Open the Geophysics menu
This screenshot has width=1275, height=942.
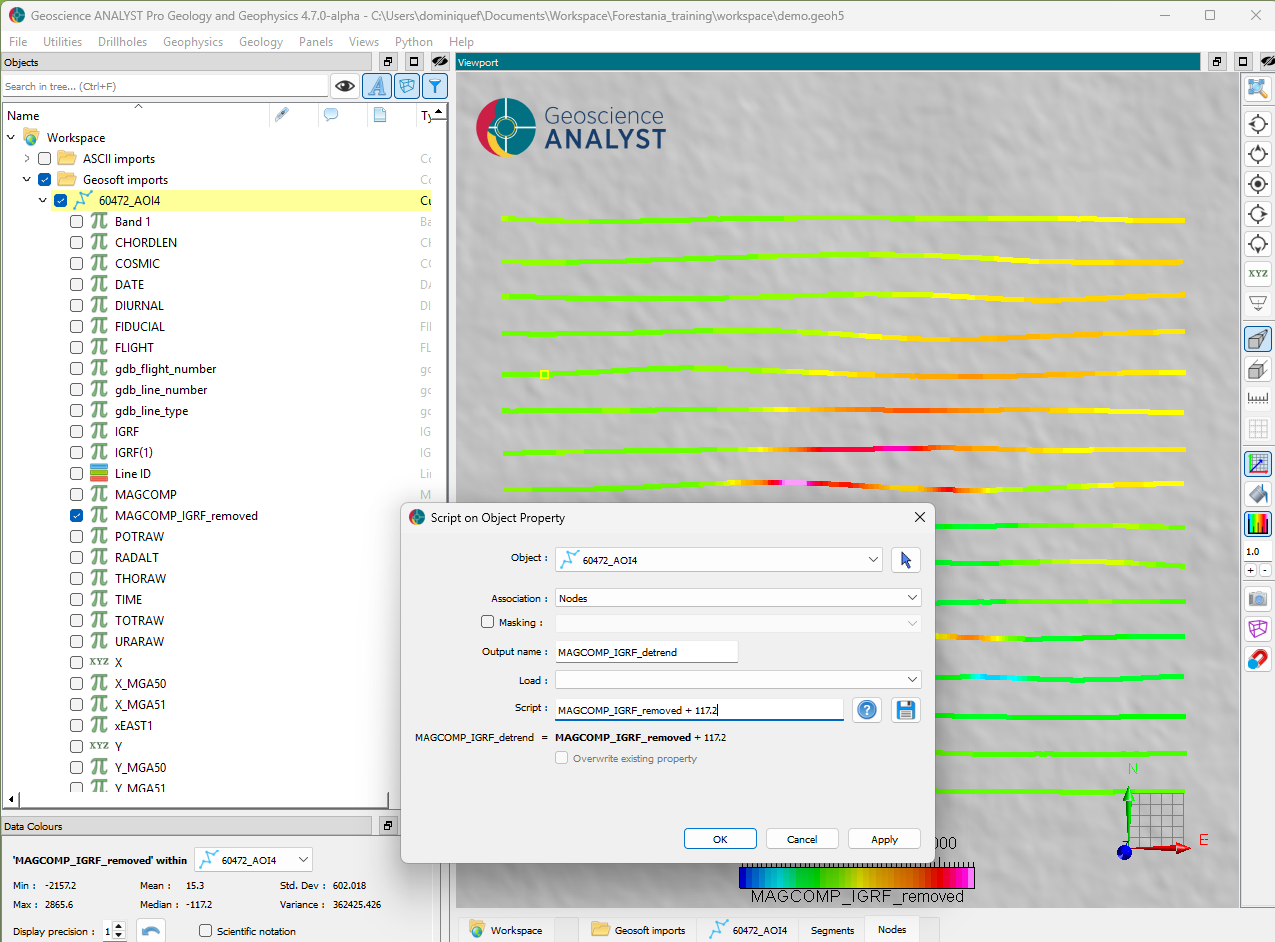(x=193, y=42)
